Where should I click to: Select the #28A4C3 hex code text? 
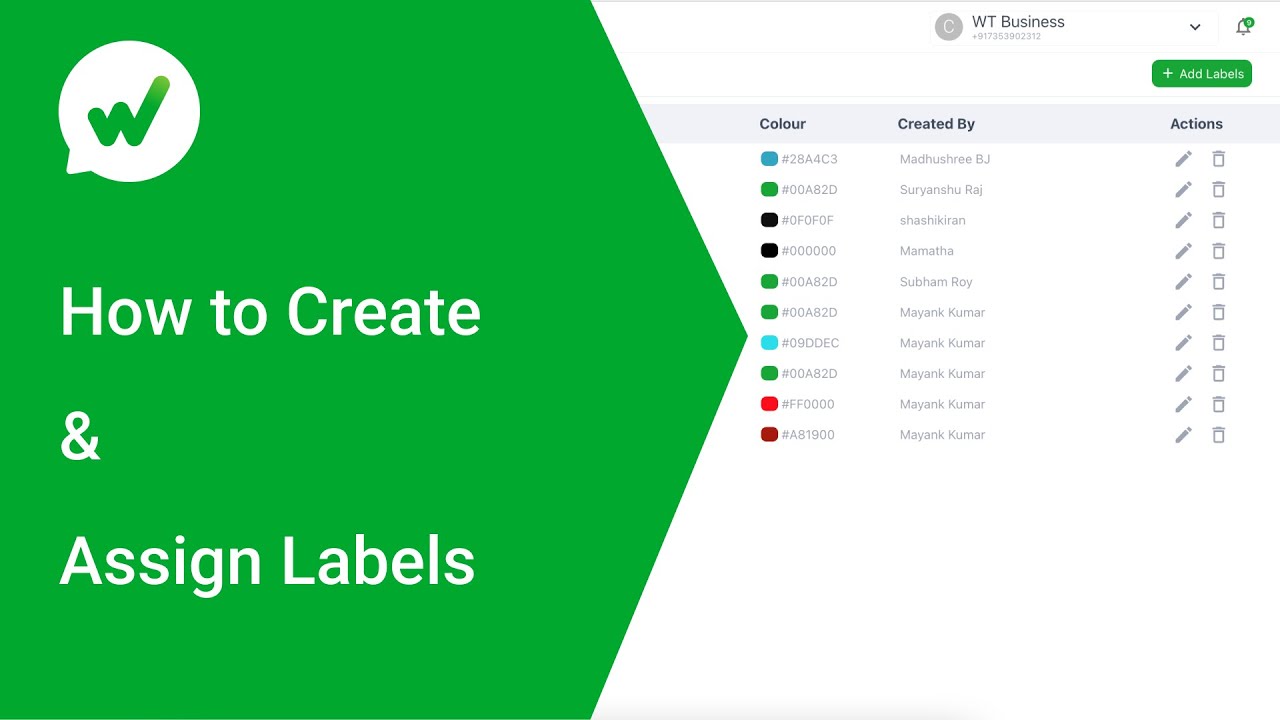(x=810, y=159)
